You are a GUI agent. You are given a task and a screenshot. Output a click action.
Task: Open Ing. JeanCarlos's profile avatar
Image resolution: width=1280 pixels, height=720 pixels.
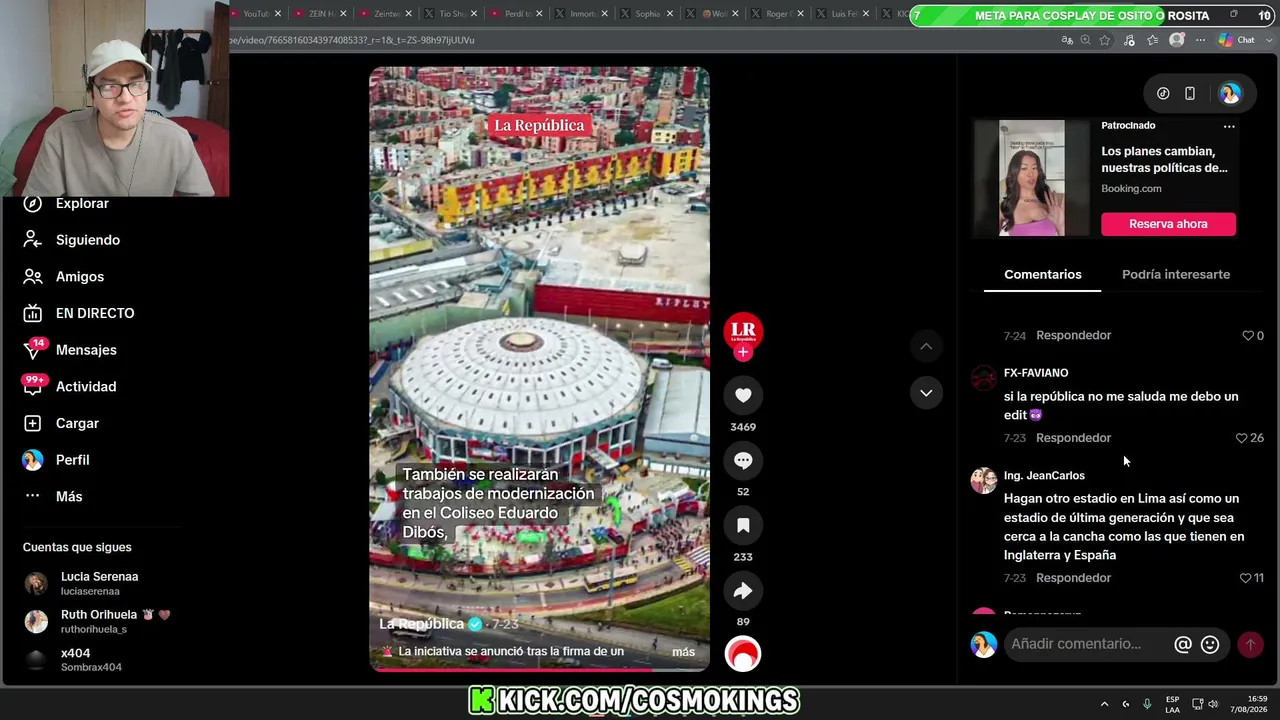click(984, 481)
